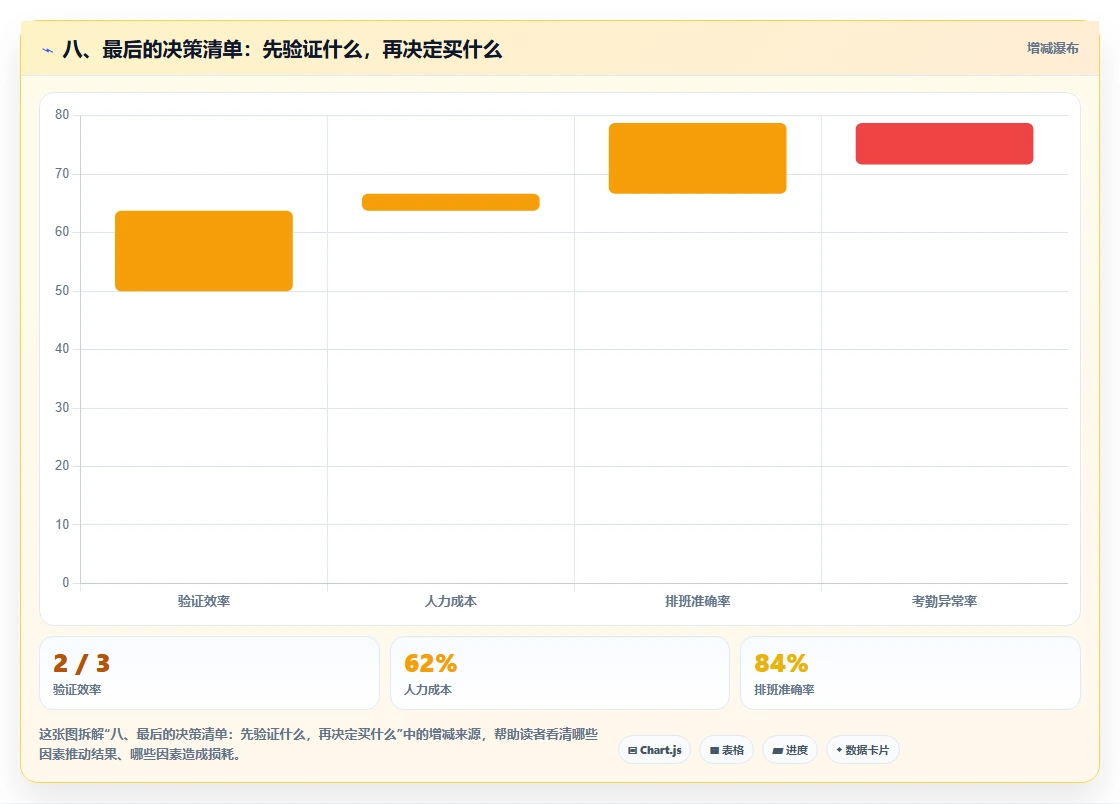The width and height of the screenshot is (1120, 804).
Task: Click the 0 y-axis tick label
Action: (x=66, y=583)
